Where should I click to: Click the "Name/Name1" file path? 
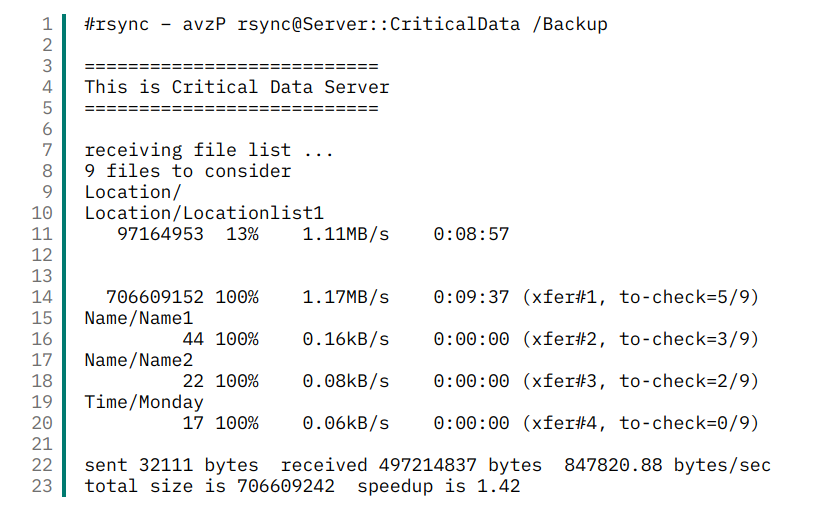point(139,318)
